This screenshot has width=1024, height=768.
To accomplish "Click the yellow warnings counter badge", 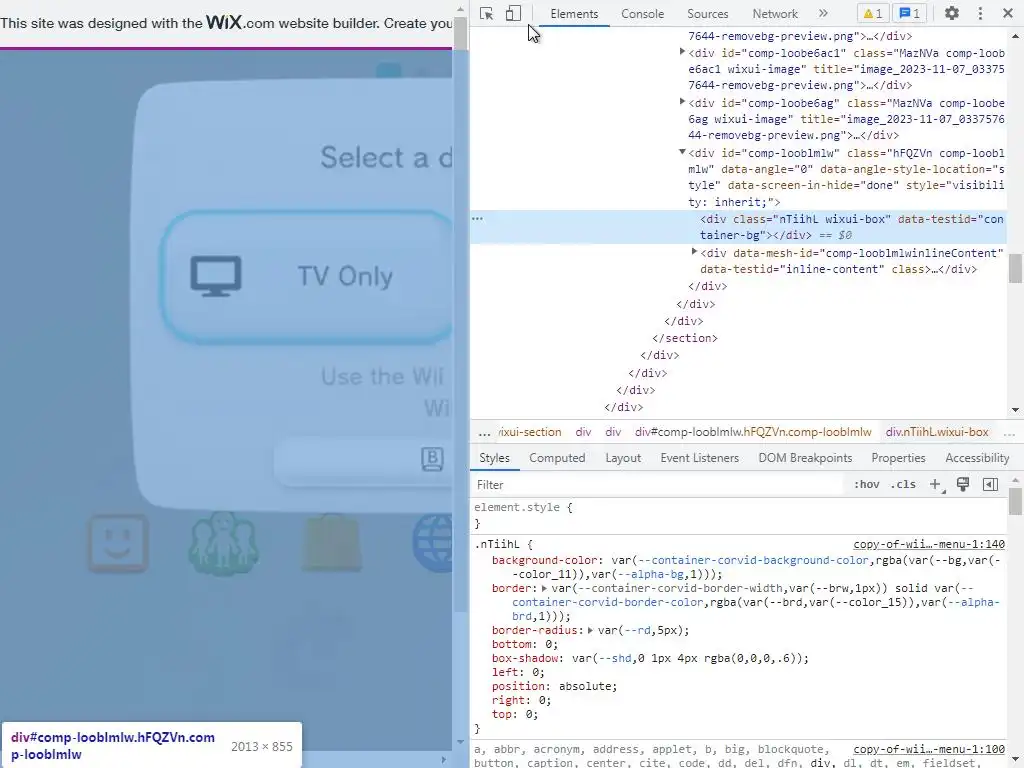I will click(x=873, y=14).
